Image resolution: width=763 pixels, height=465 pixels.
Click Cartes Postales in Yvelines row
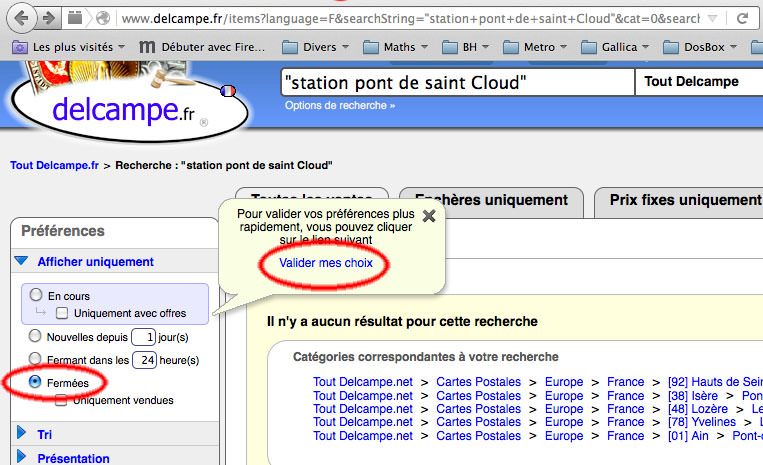click(x=478, y=422)
